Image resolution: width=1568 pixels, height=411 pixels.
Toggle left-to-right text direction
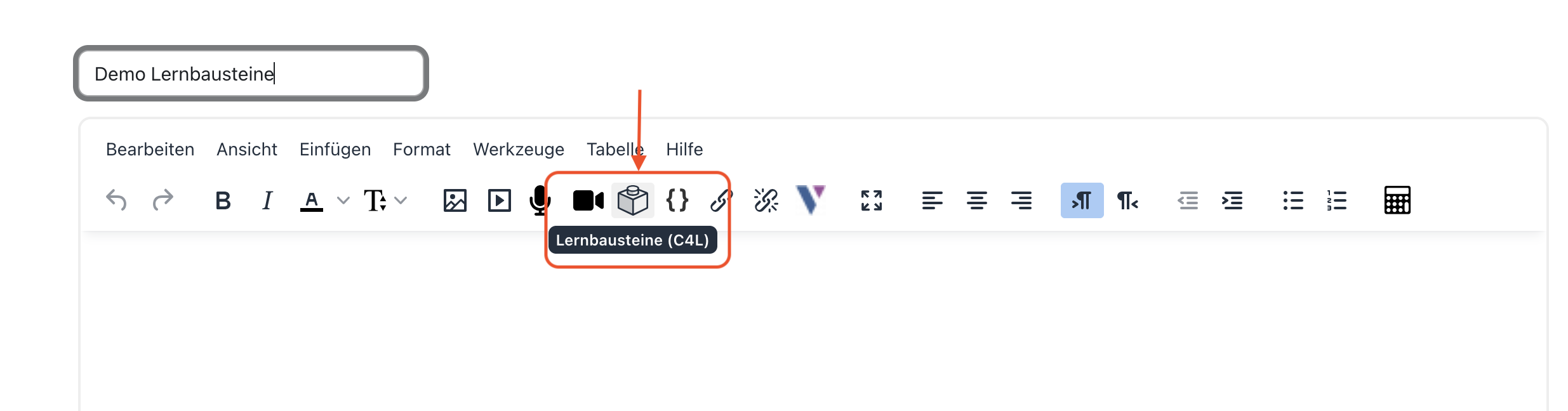pos(1082,200)
